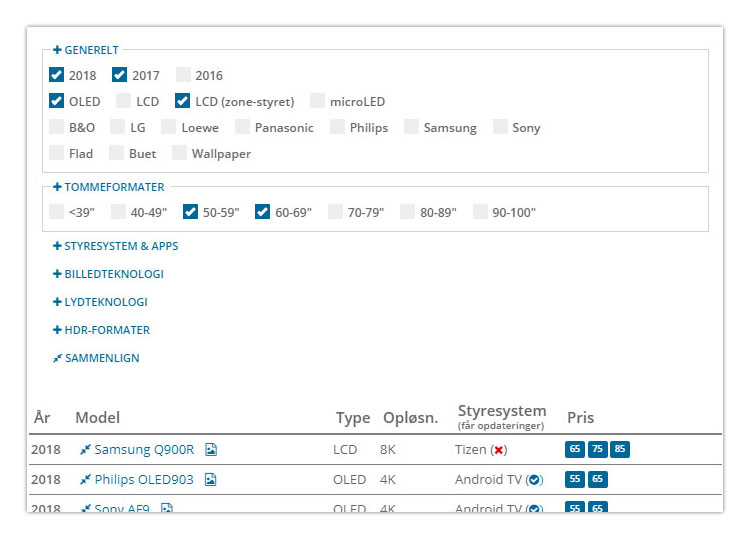Check the plain LCD checkbox
The height and width of the screenshot is (539, 751).
click(x=124, y=101)
